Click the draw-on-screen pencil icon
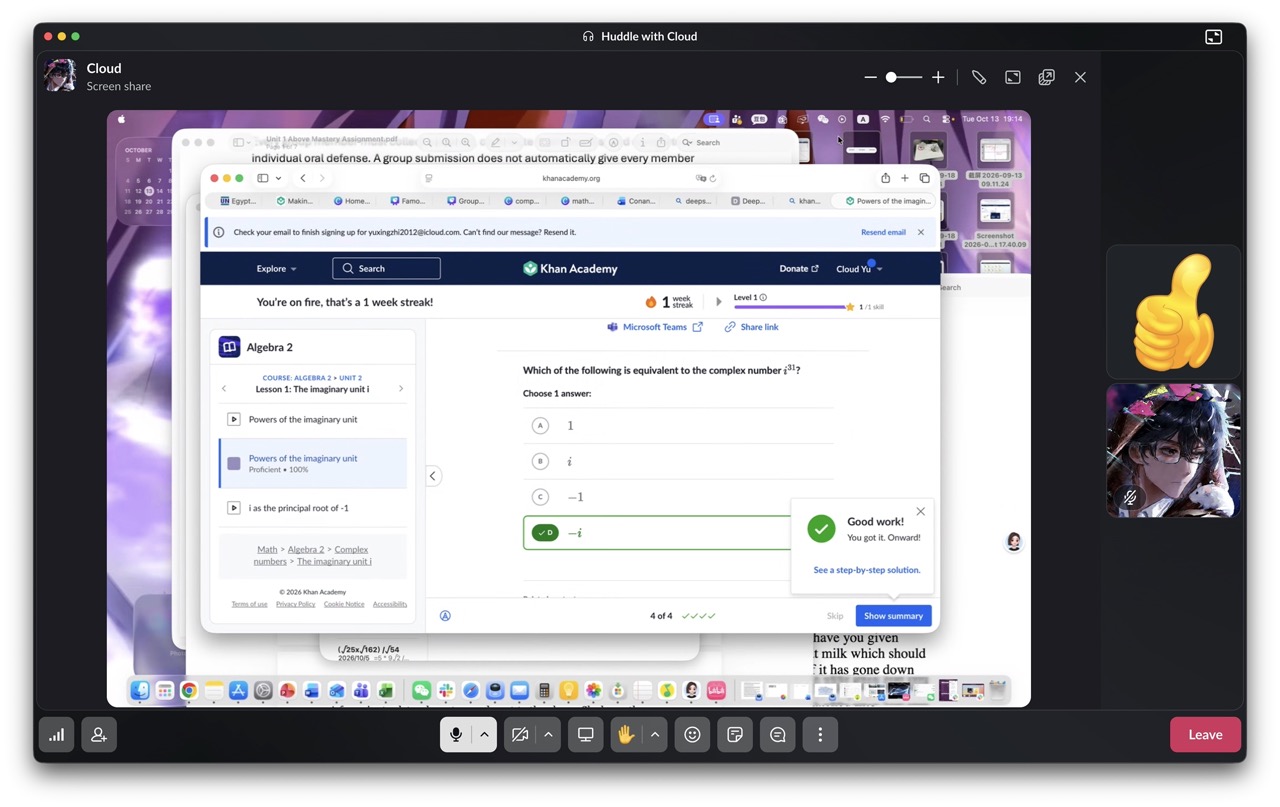1280x807 pixels. 979,77
